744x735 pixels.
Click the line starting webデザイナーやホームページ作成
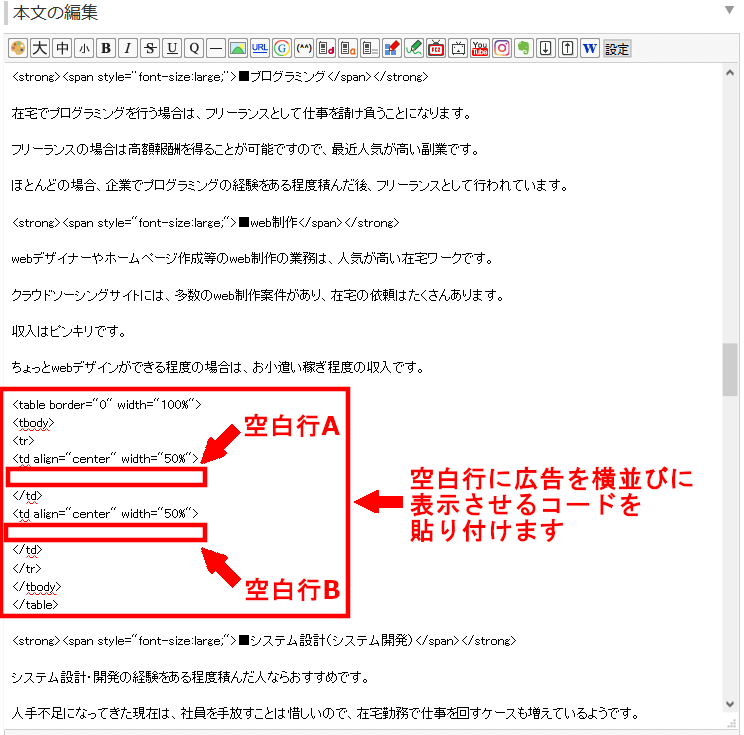tap(253, 259)
